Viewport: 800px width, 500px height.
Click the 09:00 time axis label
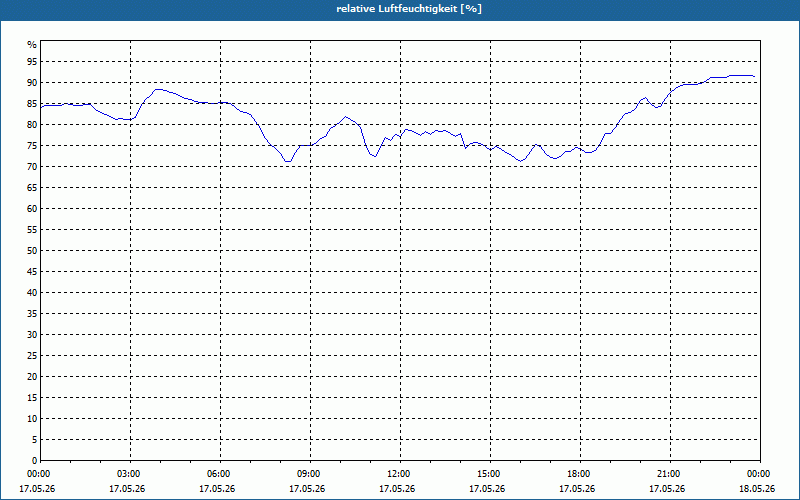coord(310,474)
